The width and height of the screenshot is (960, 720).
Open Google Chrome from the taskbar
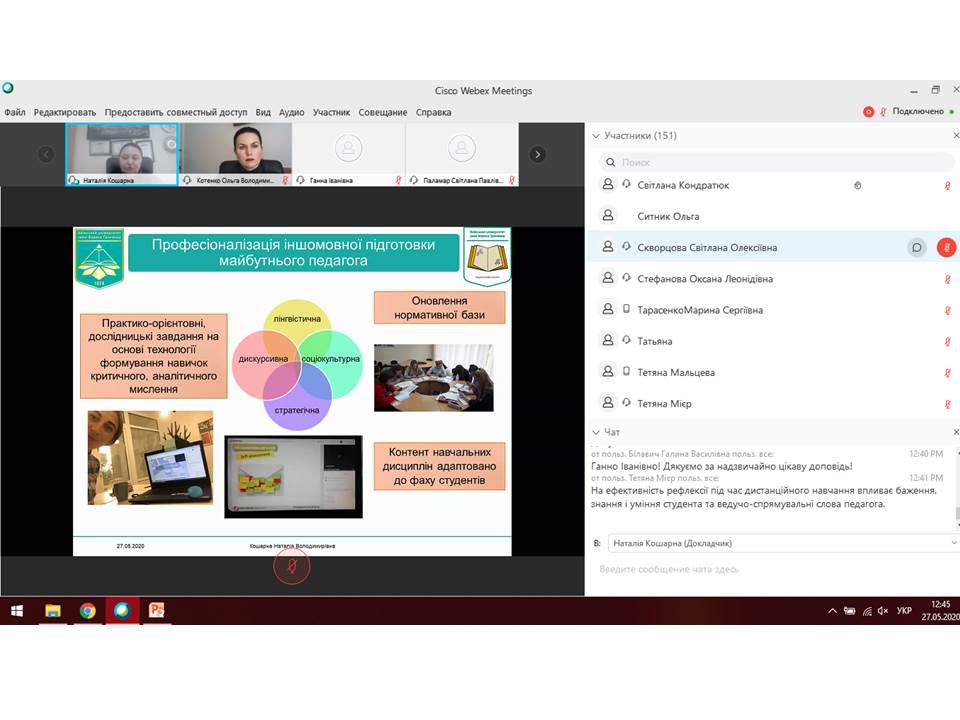click(x=87, y=610)
